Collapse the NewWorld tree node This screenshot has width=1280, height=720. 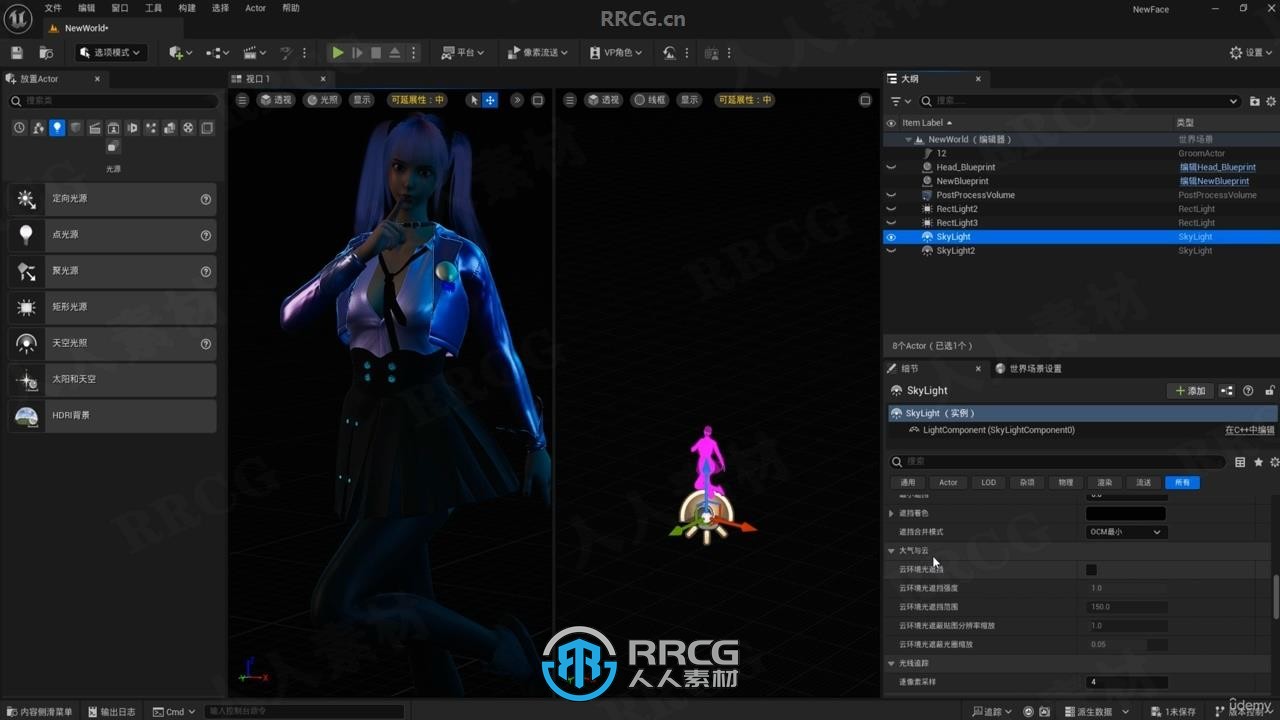(x=908, y=140)
